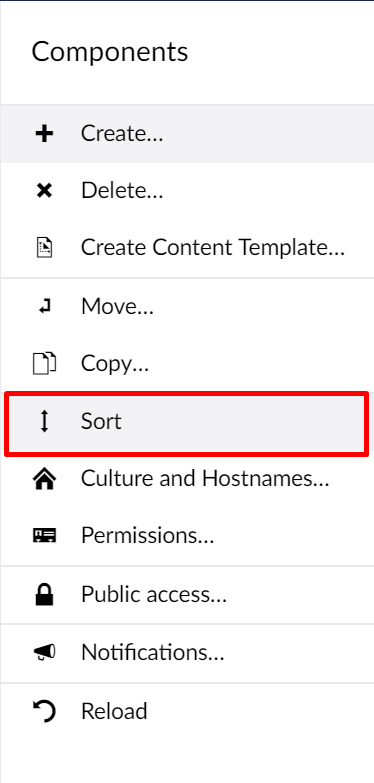The height and width of the screenshot is (783, 374).
Task: Click the return-arrow icon beside Move
Action: pyautogui.click(x=44, y=306)
